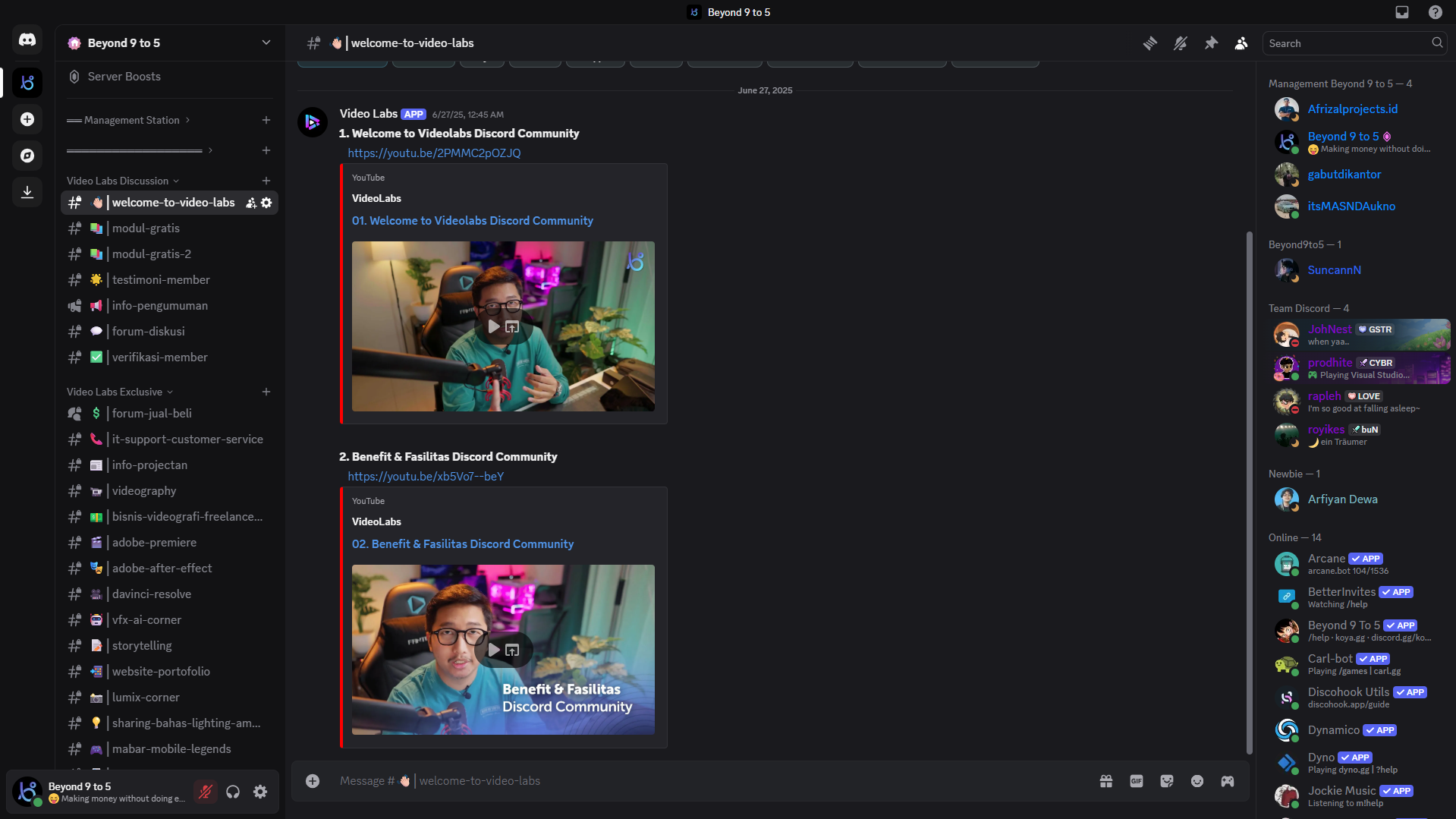Viewport: 1456px width, 819px height.
Task: Play the Benefit & Fasilitas video
Action: tap(494, 650)
